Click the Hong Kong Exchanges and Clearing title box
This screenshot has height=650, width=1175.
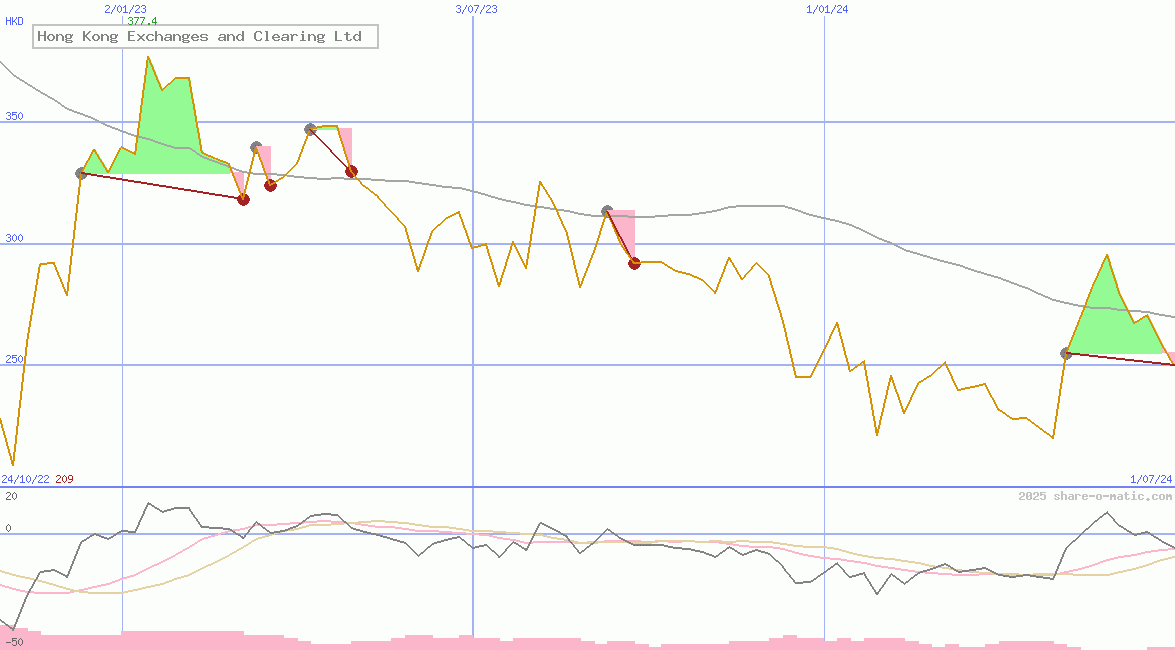click(205, 37)
